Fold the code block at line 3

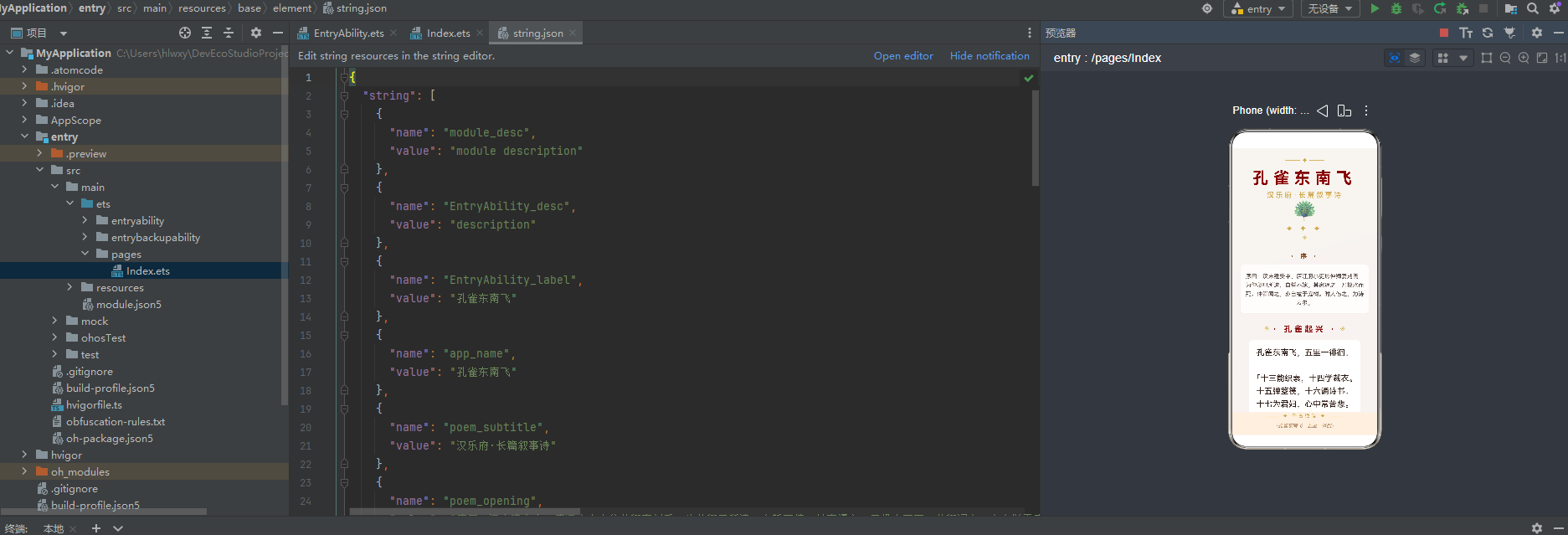pos(344,114)
